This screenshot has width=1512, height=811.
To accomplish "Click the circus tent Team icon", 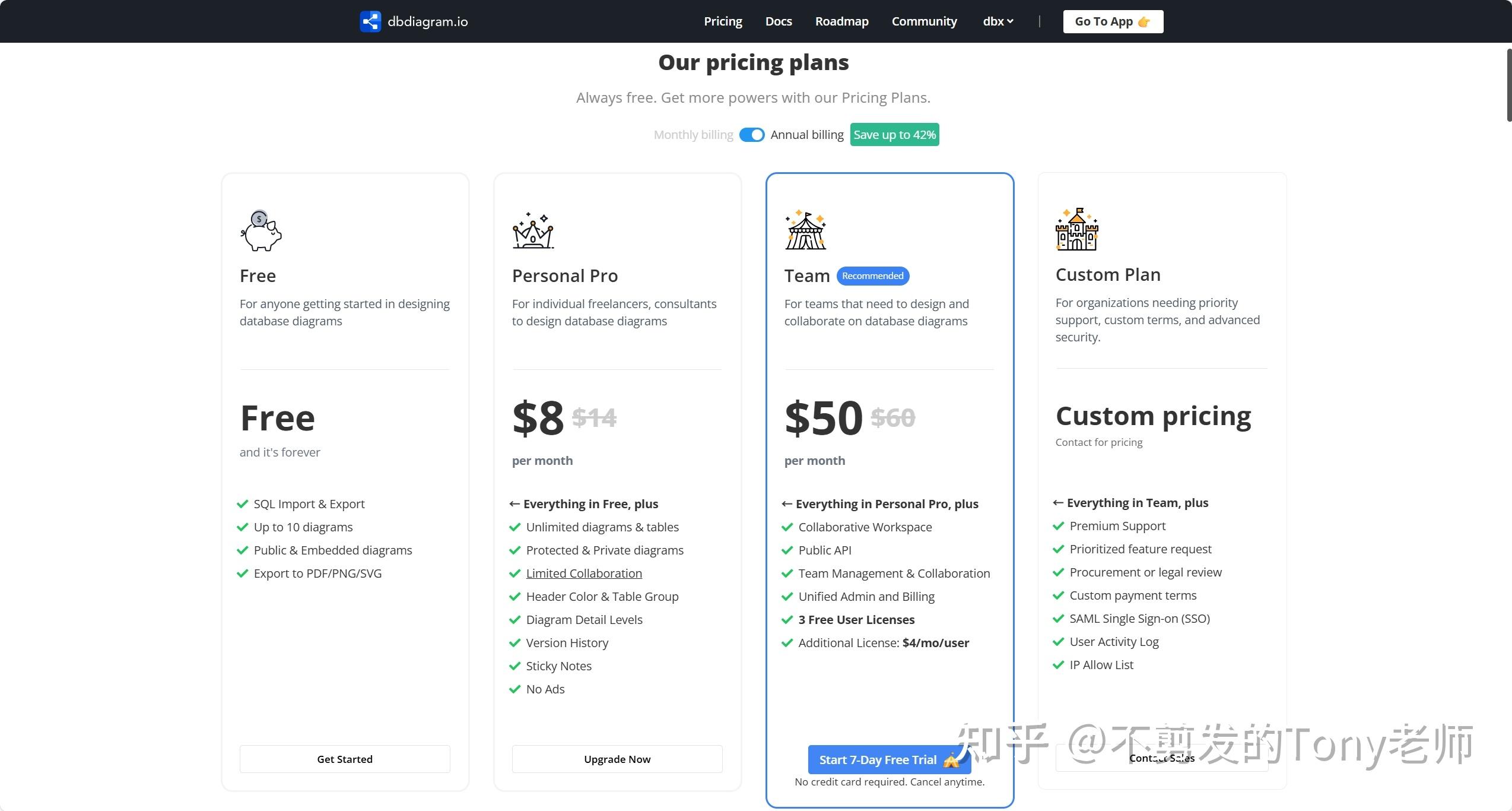I will (805, 230).
